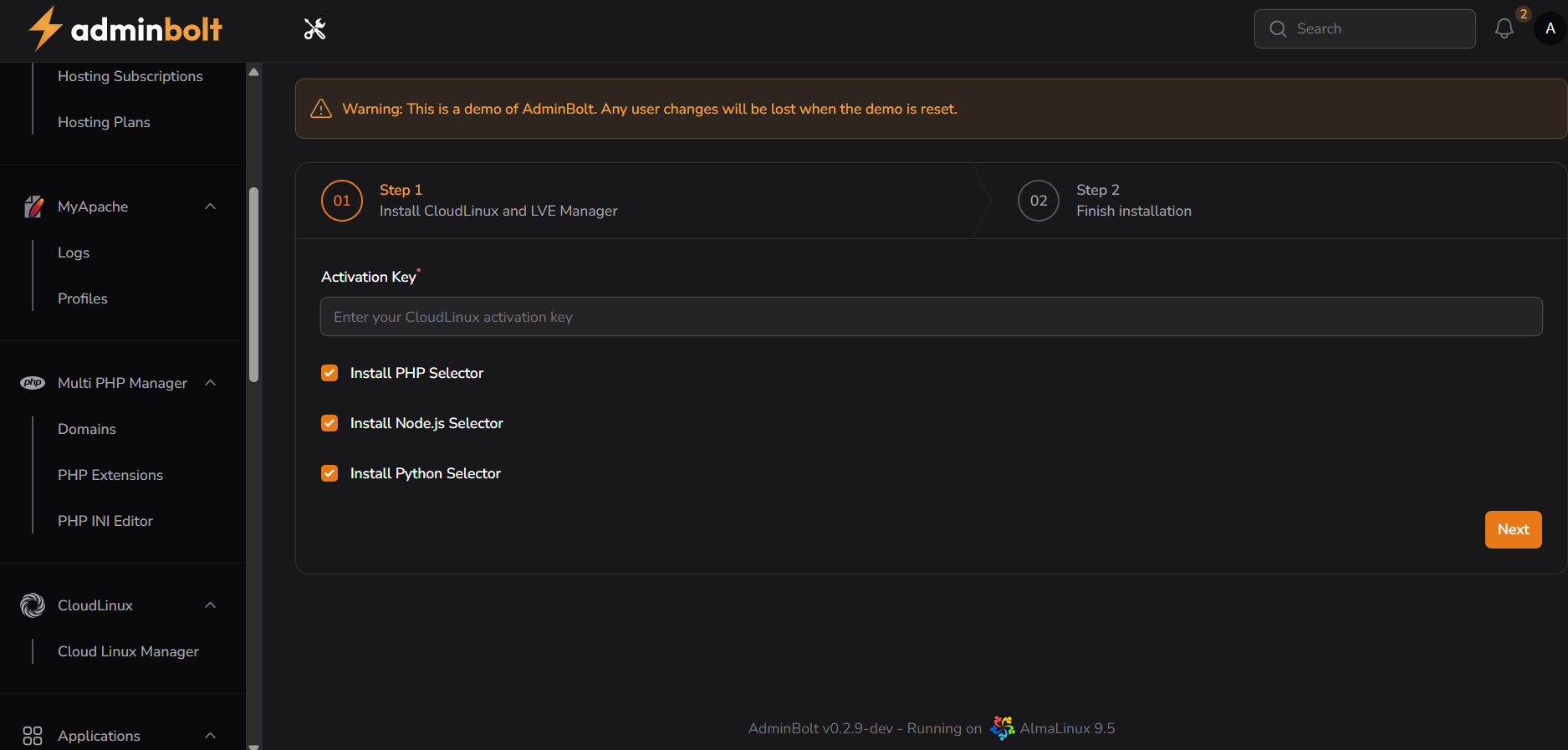Click the Multi PHP Manager php icon
Image resolution: width=1568 pixels, height=750 pixels.
(x=33, y=383)
